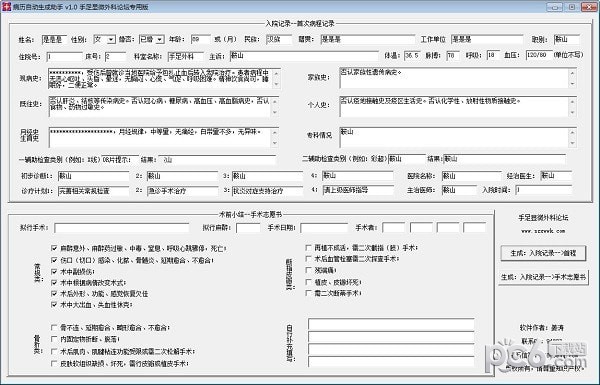Click the plan field containing 急诊手术治疗
This screenshot has width=600, height=385.
(183, 191)
